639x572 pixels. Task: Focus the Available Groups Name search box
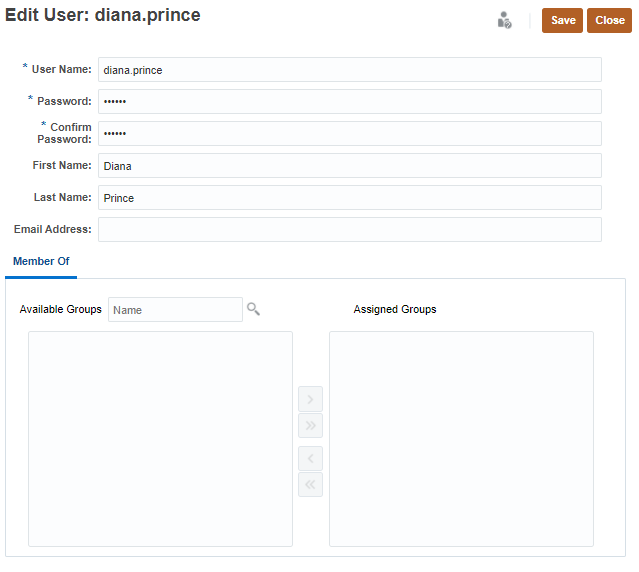[x=175, y=310]
